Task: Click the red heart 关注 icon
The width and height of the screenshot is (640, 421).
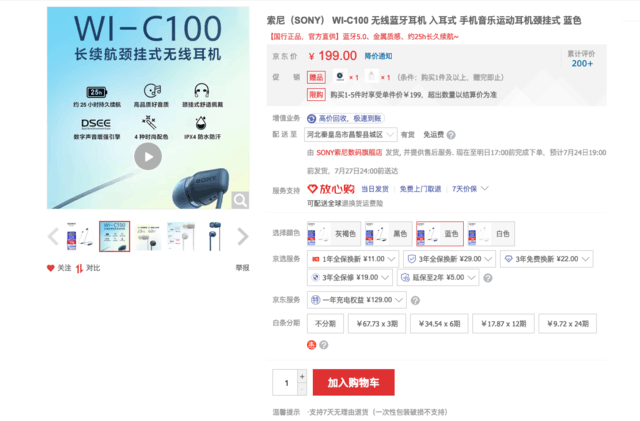Action: 51,268
